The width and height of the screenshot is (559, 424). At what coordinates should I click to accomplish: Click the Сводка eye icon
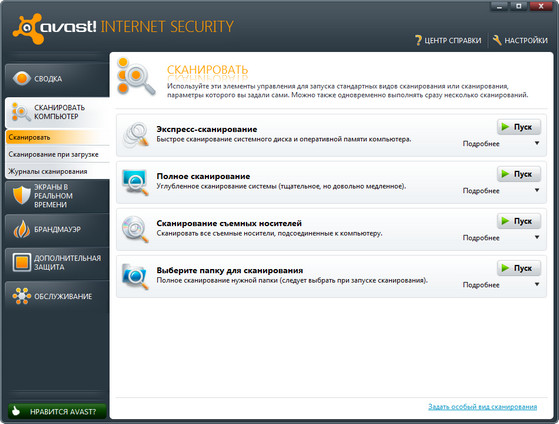point(21,78)
